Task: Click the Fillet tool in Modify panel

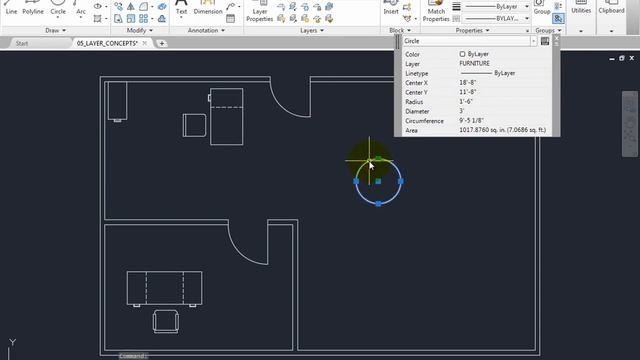Action: [x=143, y=6]
